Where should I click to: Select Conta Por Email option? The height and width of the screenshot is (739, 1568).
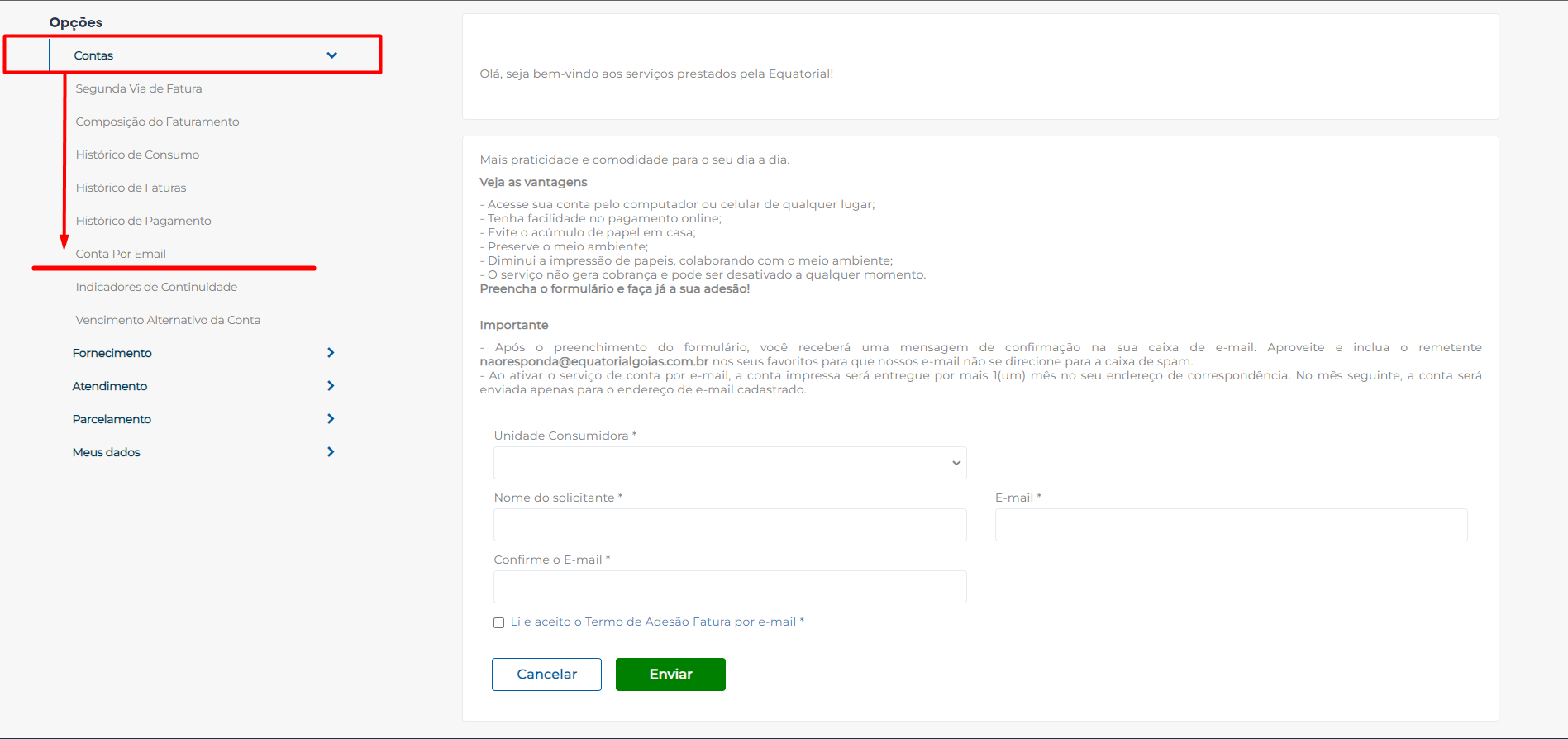point(121,254)
